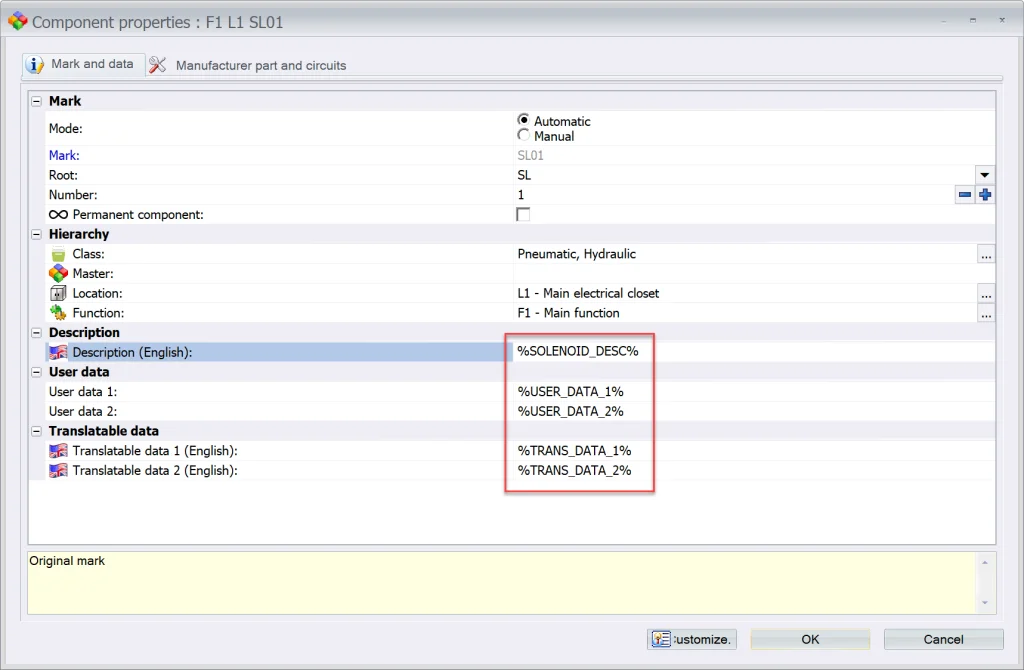This screenshot has width=1024, height=670.
Task: Open the Class browse dialog via ellipsis
Action: pos(986,254)
